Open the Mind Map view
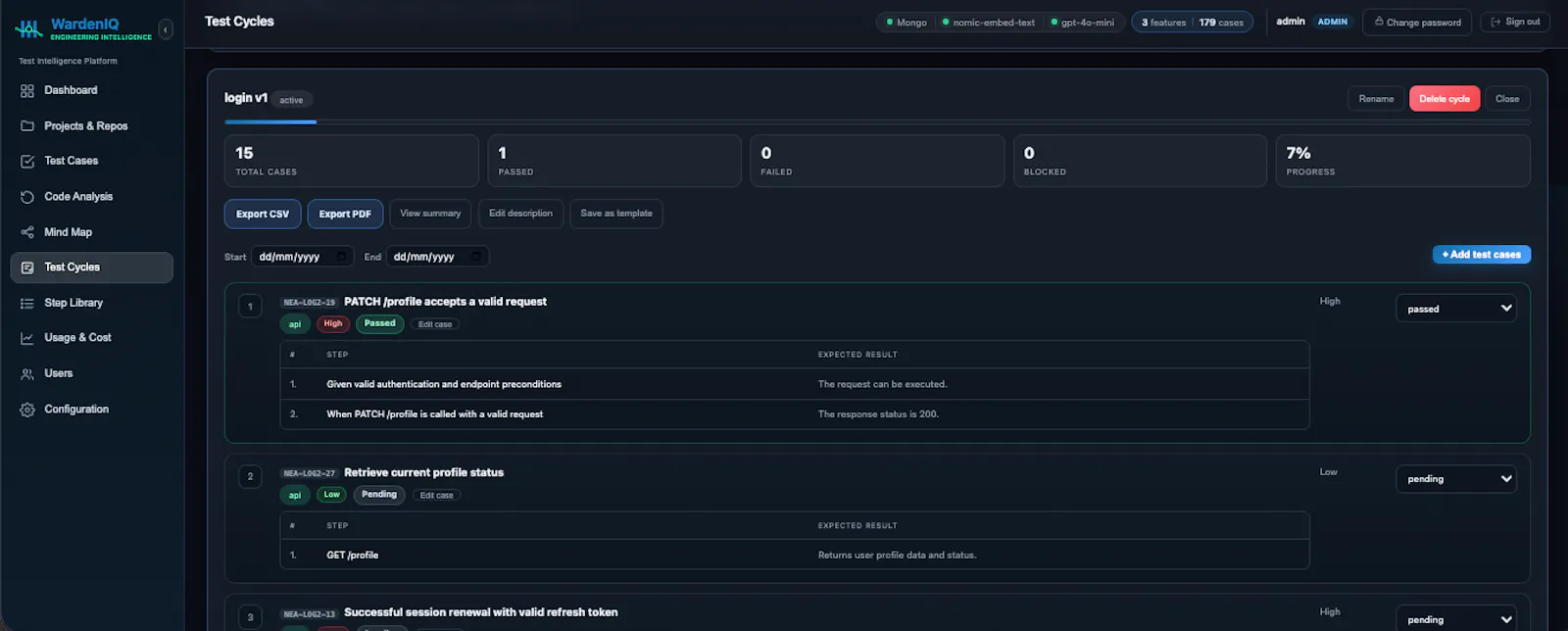Screen dimensions: 1568x631 92,232
